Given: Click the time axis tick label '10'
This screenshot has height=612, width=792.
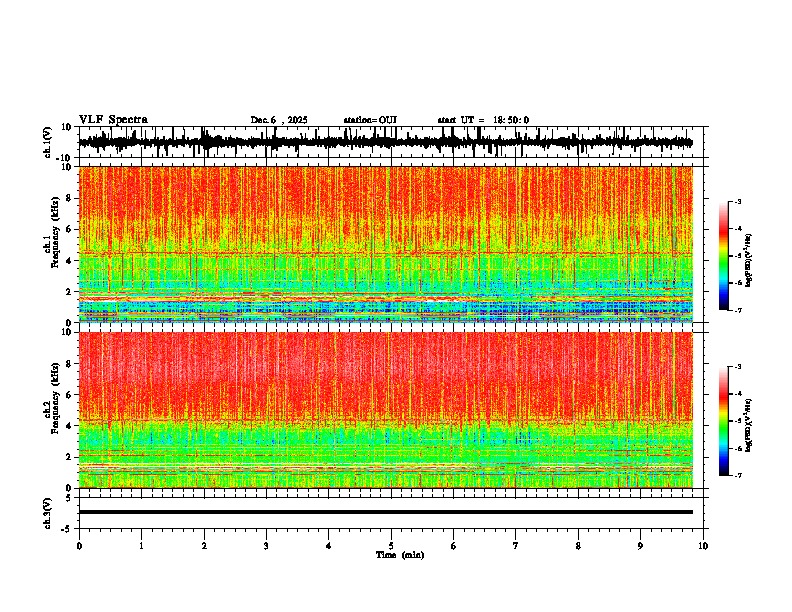Looking at the screenshot, I should tap(703, 546).
